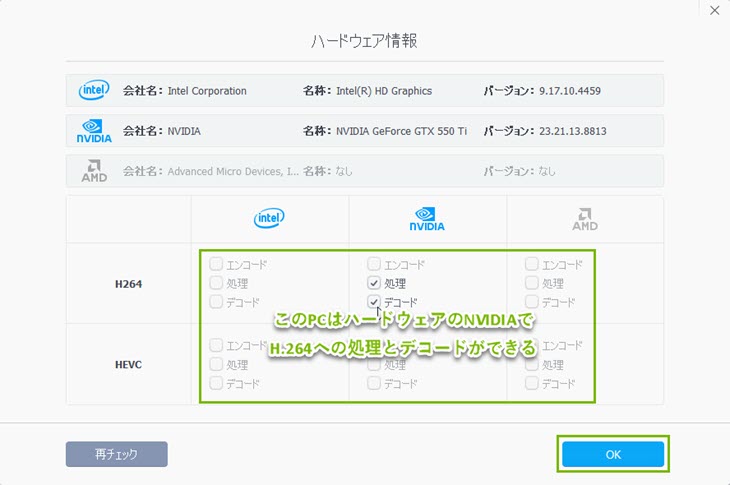730x485 pixels.
Task: Check HEVC デコード checkbox under Intel
Action: click(x=216, y=383)
